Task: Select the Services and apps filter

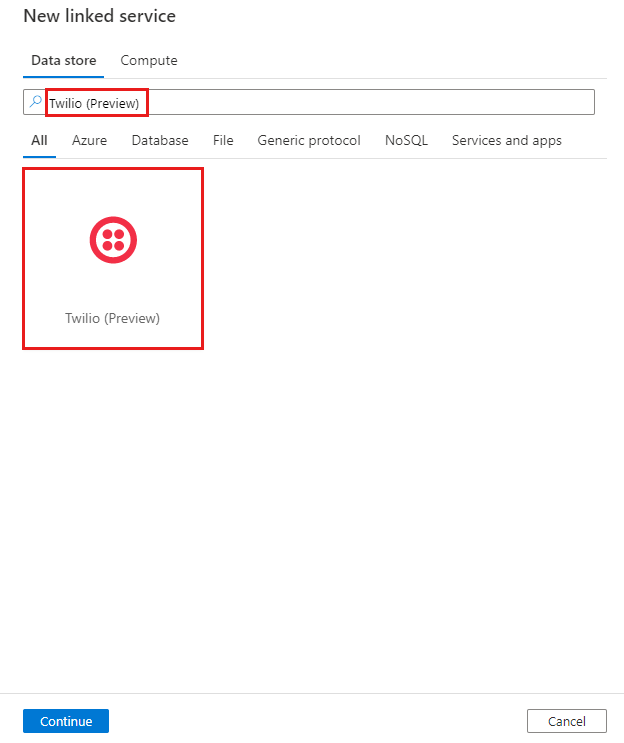Action: pos(507,141)
